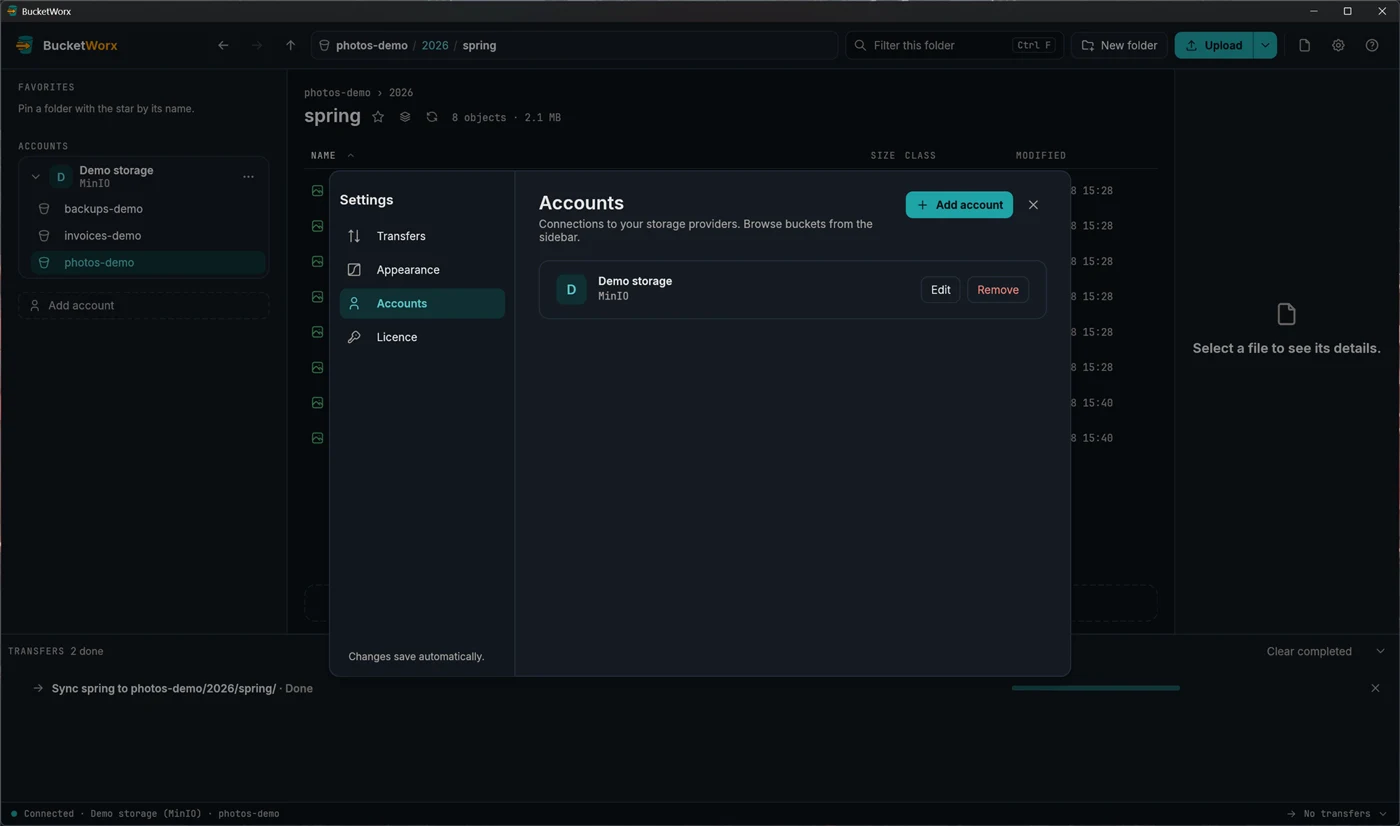Remove the Demo storage account
Screen dimensions: 1400x826
point(998,290)
